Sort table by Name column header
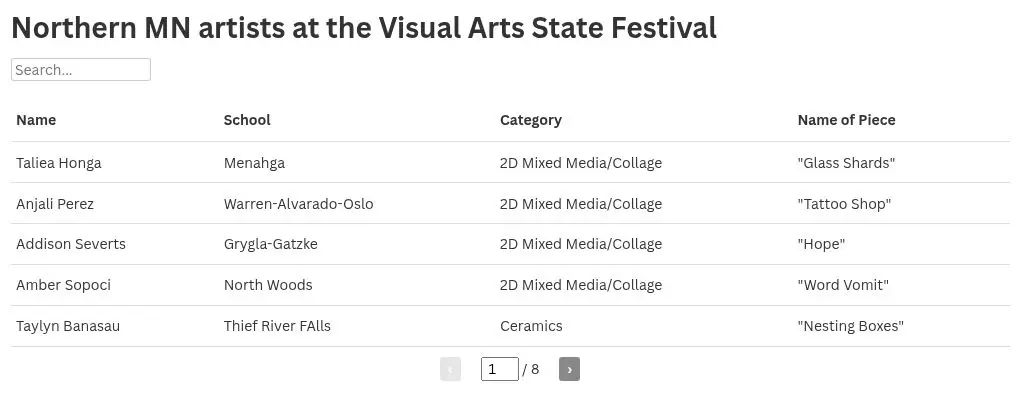This screenshot has width=1020, height=401. pyautogui.click(x=36, y=120)
